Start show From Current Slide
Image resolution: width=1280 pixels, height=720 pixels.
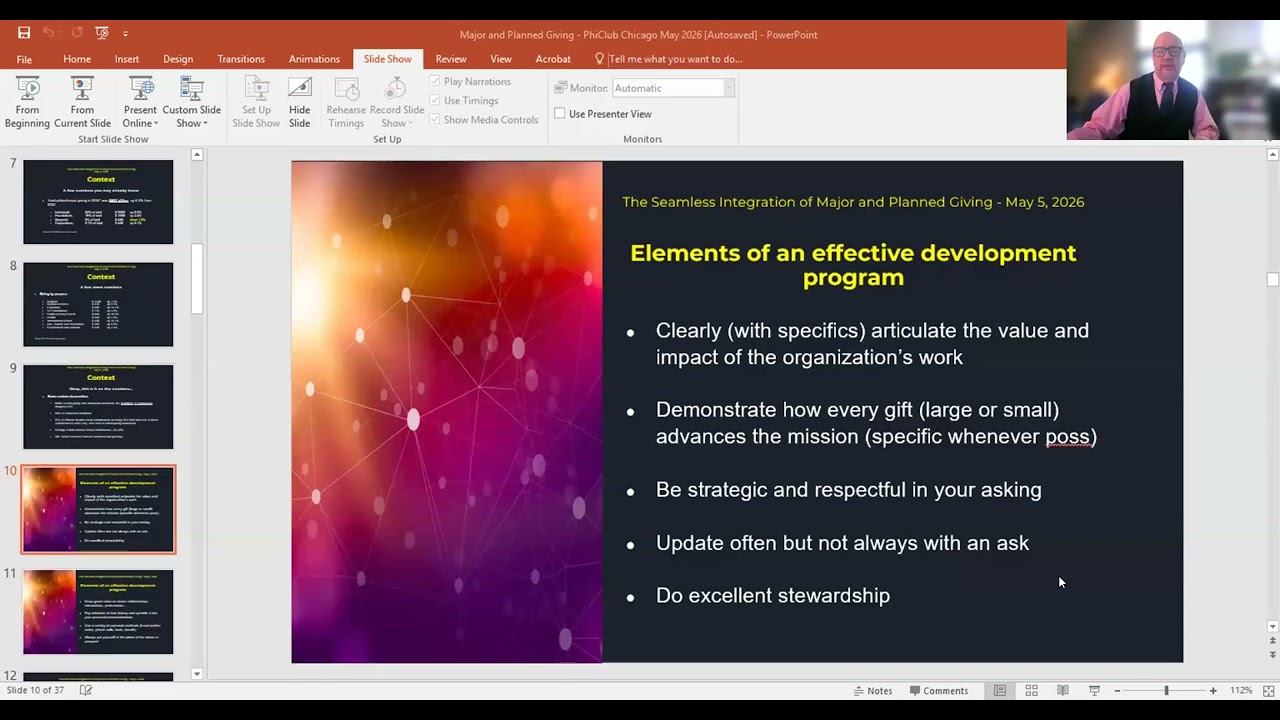[x=82, y=103]
